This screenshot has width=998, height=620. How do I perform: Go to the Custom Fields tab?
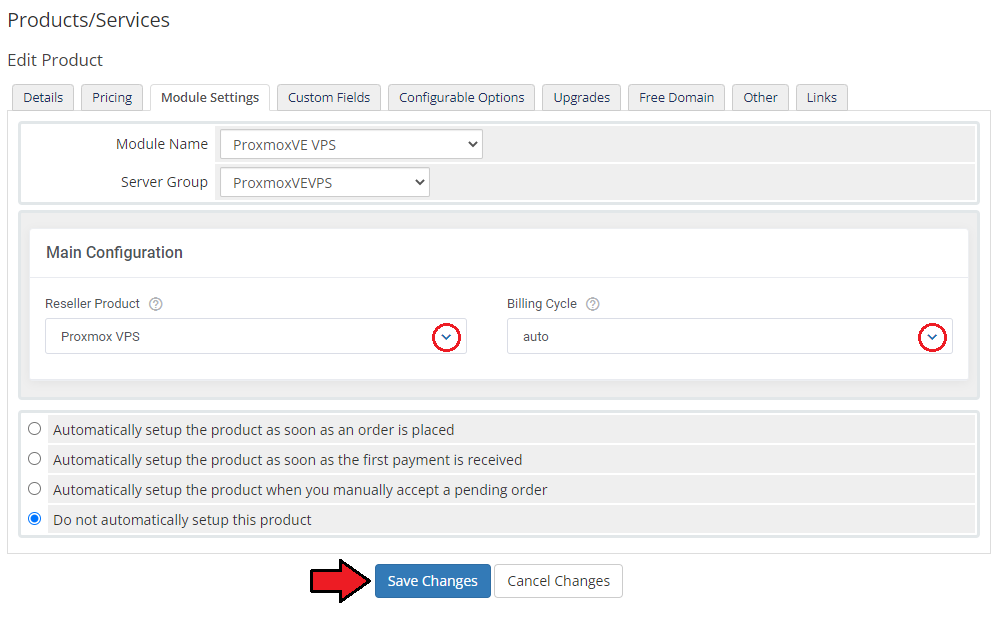(329, 97)
